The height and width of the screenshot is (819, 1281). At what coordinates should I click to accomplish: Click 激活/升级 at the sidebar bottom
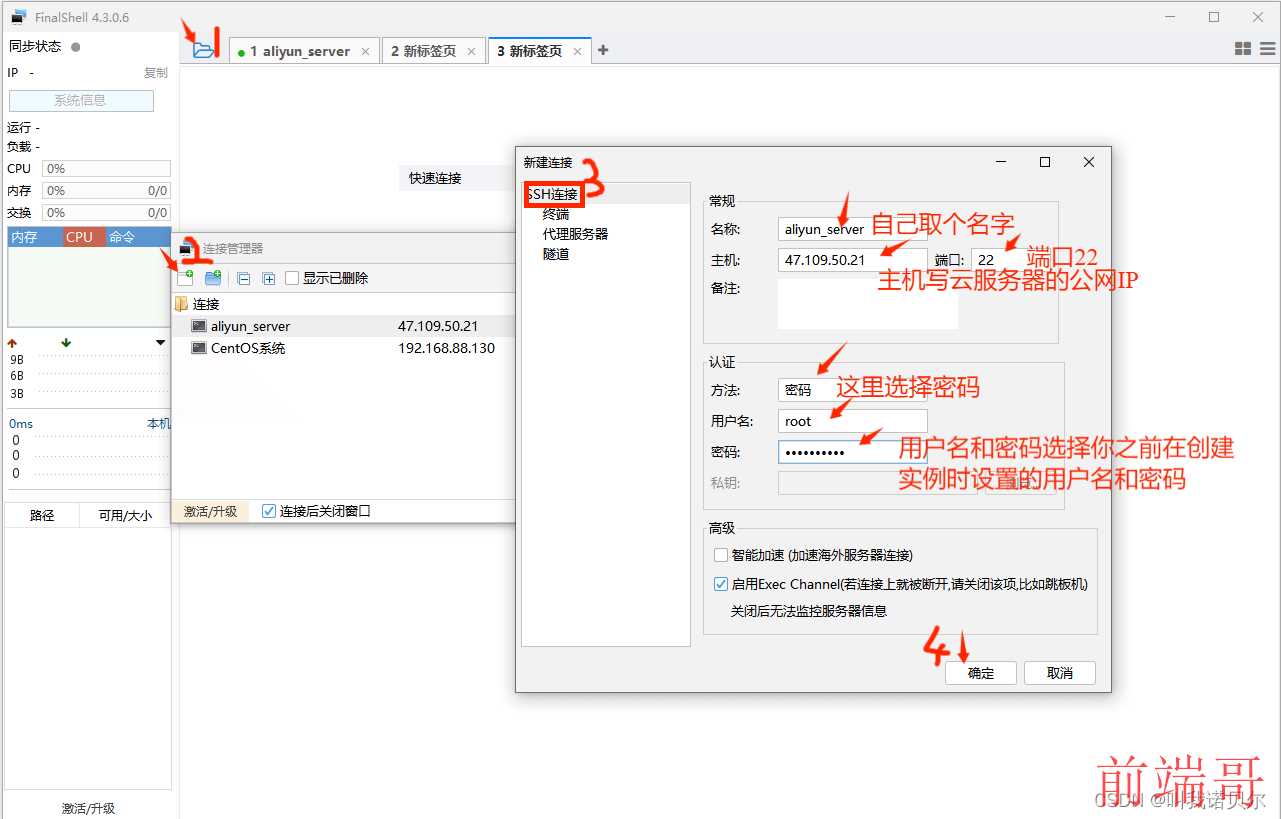pos(88,808)
